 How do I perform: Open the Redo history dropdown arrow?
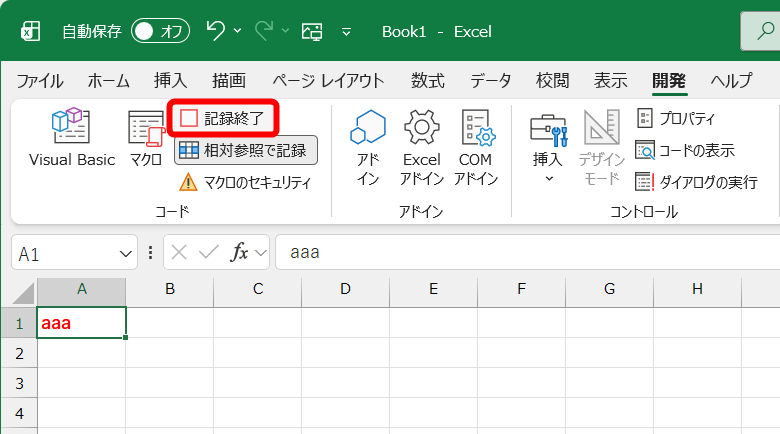point(286,31)
